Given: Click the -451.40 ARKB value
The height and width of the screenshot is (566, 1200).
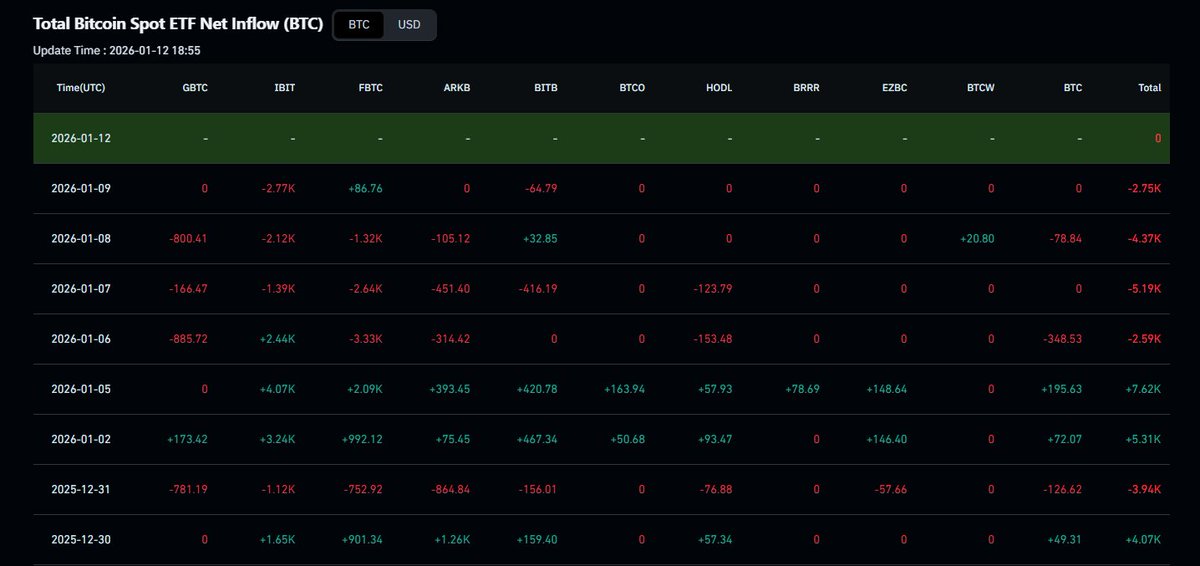Looking at the screenshot, I should (x=451, y=289).
